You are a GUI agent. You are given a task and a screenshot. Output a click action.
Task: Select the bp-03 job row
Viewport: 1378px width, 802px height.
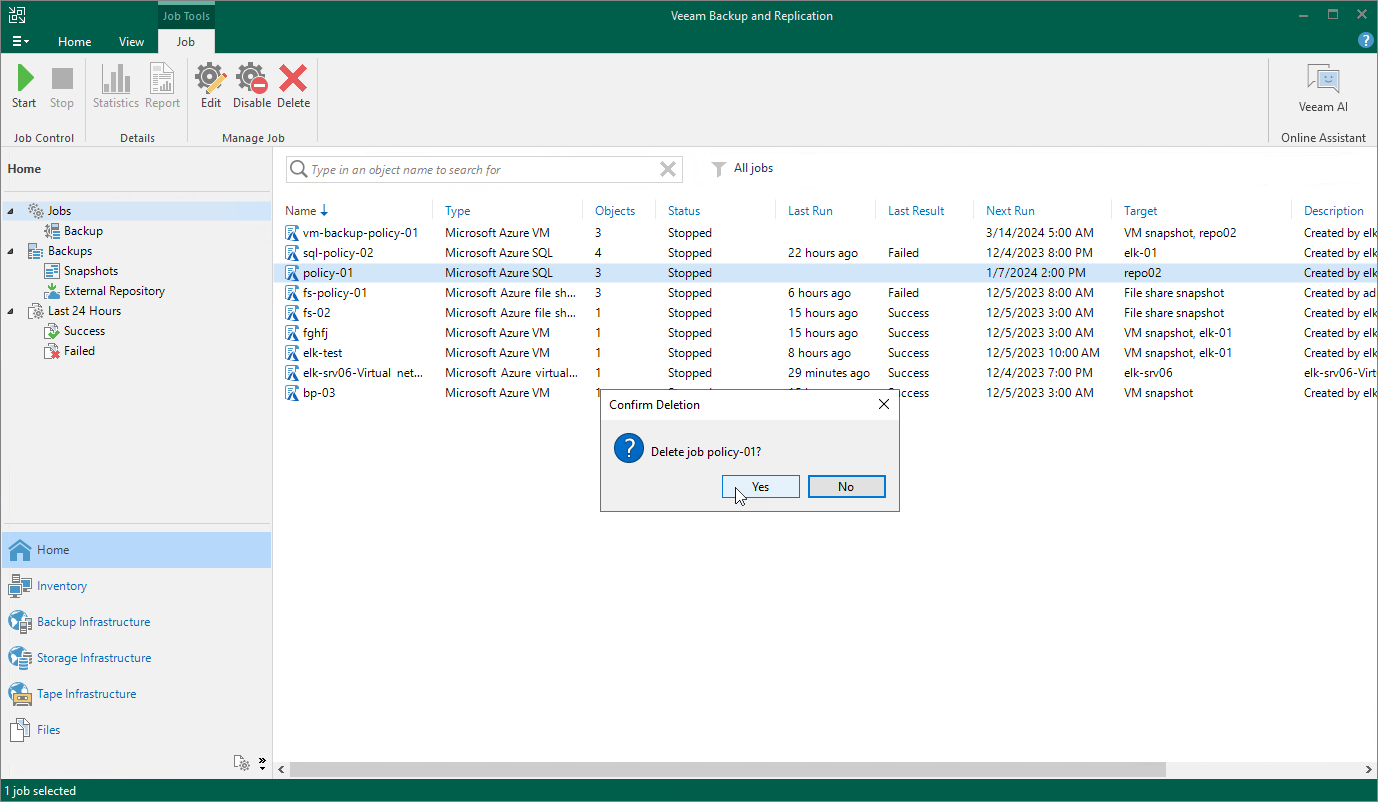tap(825, 393)
